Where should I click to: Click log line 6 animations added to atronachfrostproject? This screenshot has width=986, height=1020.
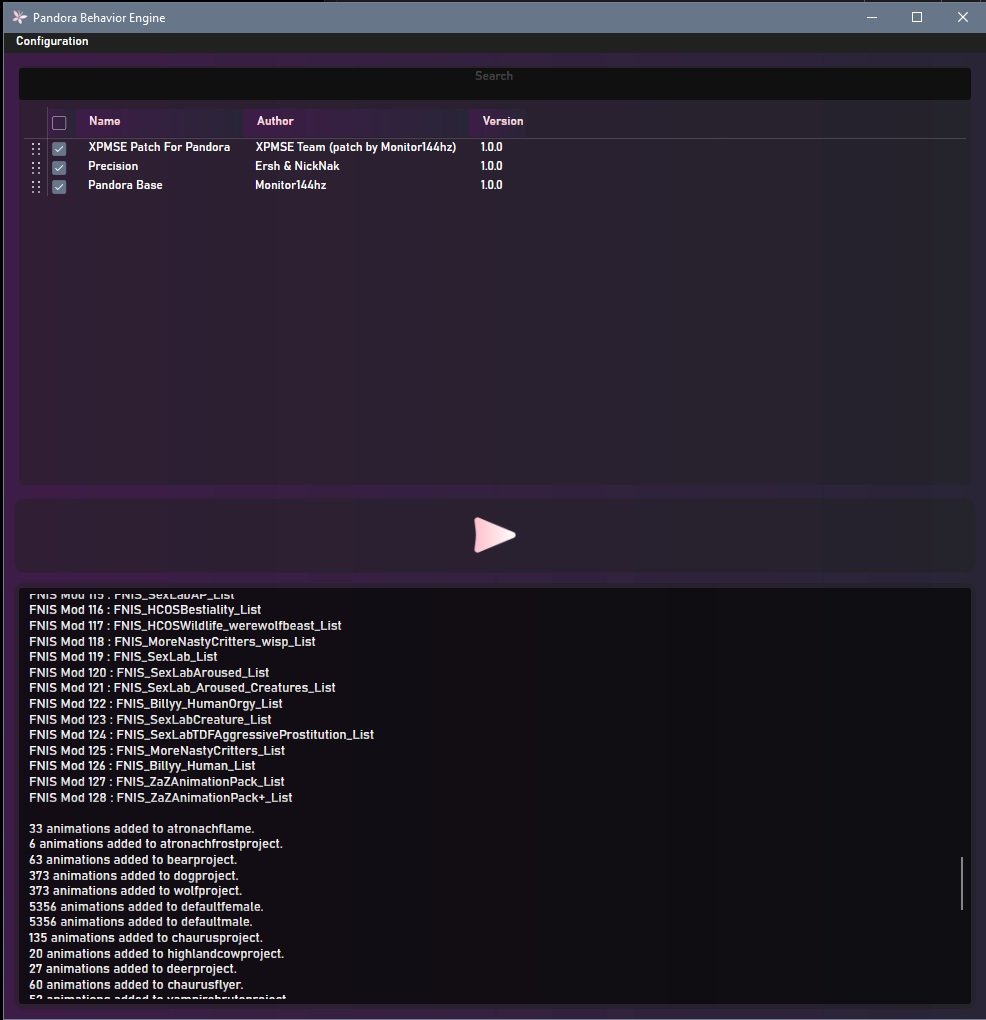pyautogui.click(x=155, y=844)
